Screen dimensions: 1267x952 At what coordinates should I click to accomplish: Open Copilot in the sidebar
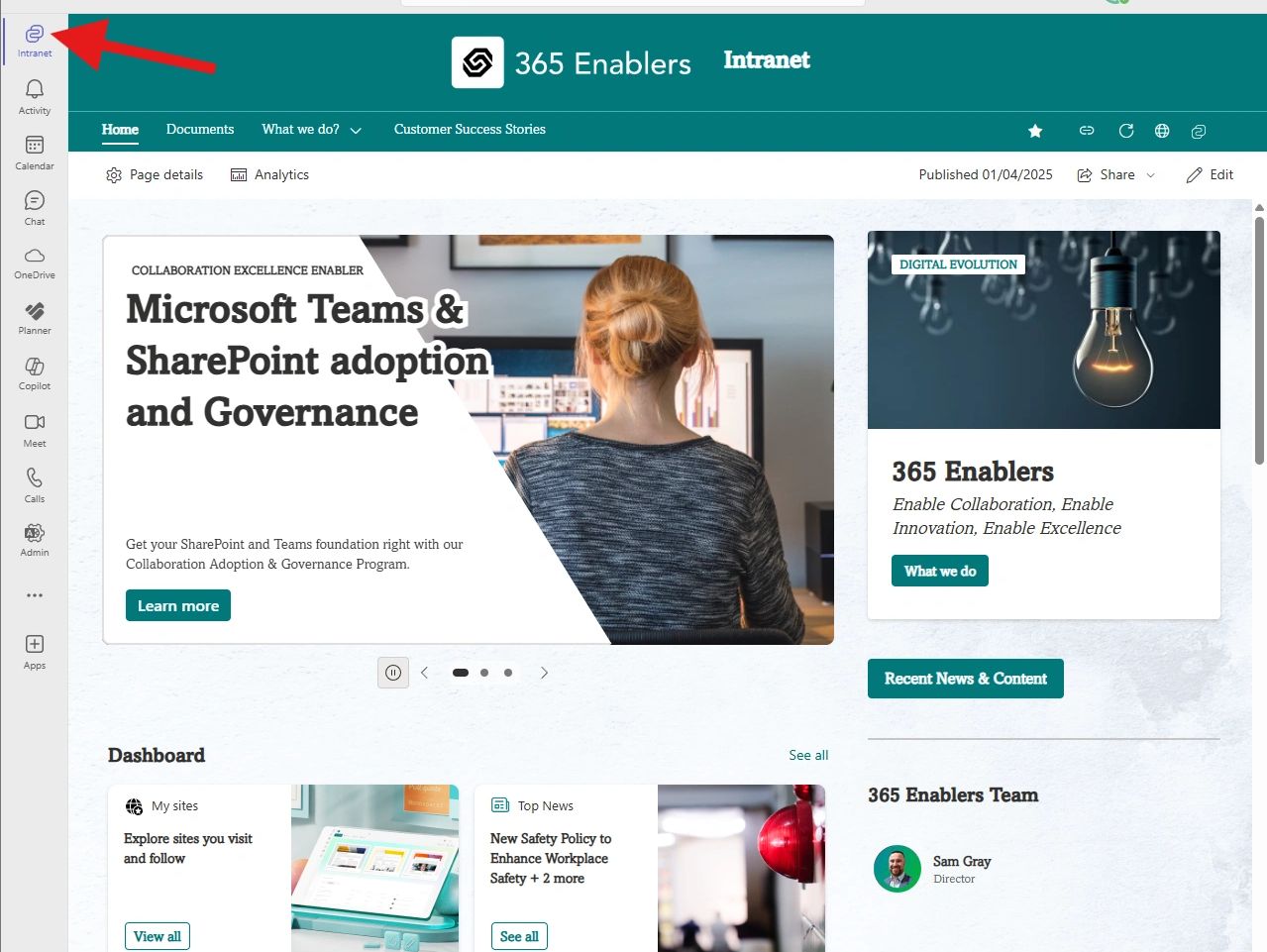coord(35,367)
